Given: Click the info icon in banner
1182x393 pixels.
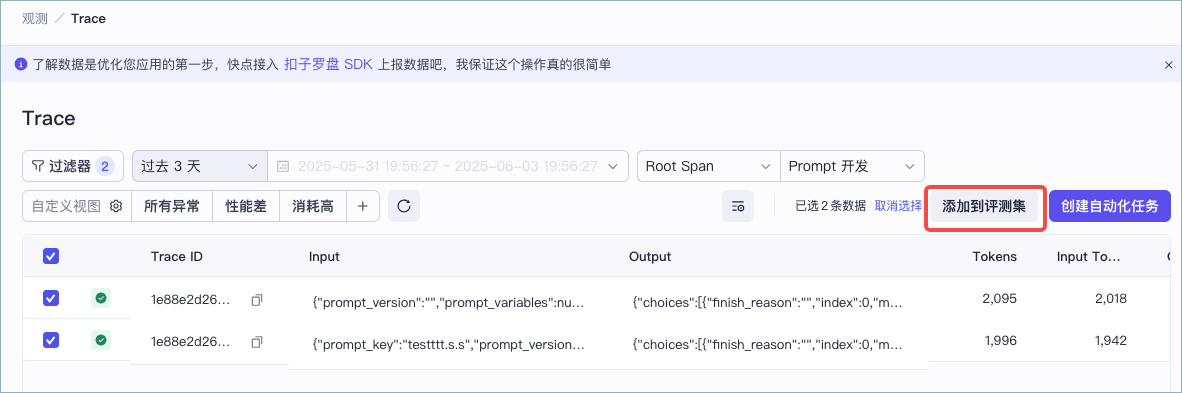Looking at the screenshot, I should click(21, 65).
